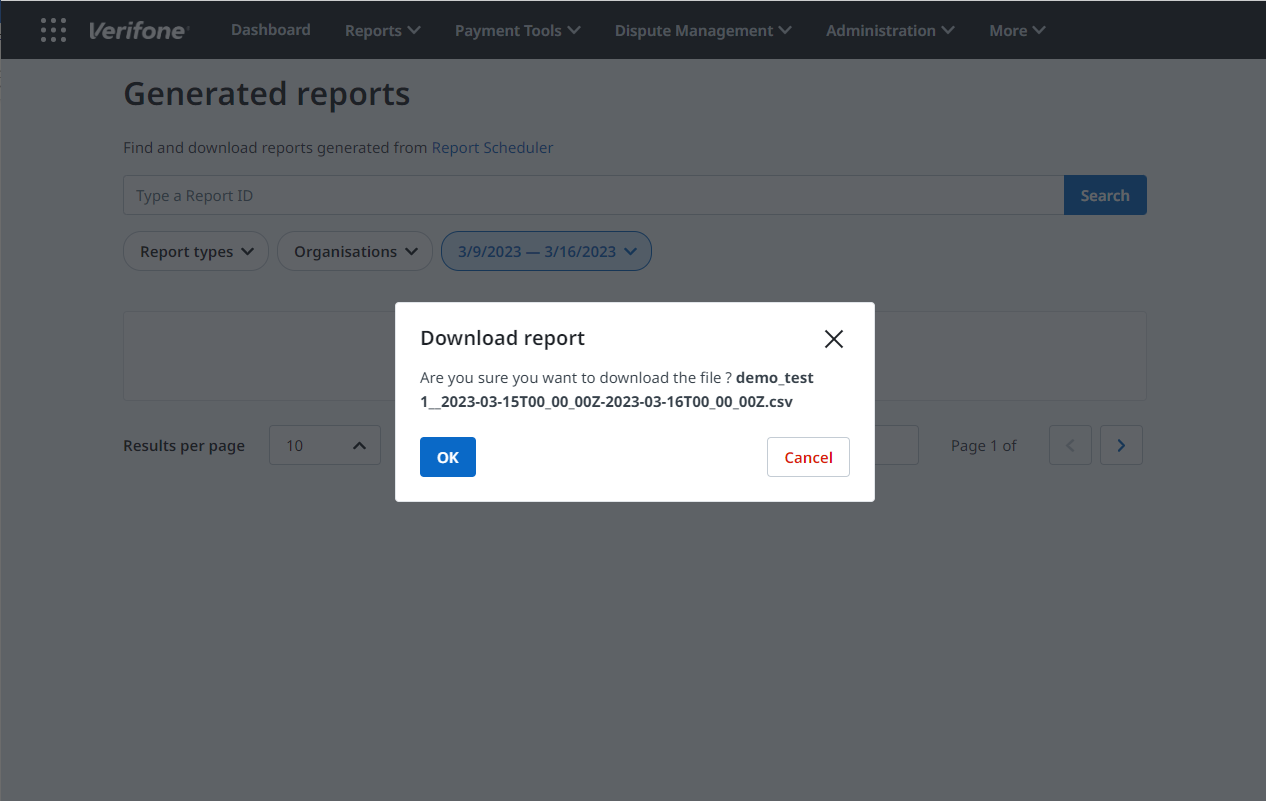
Task: Confirm download with OK button
Action: (x=448, y=457)
